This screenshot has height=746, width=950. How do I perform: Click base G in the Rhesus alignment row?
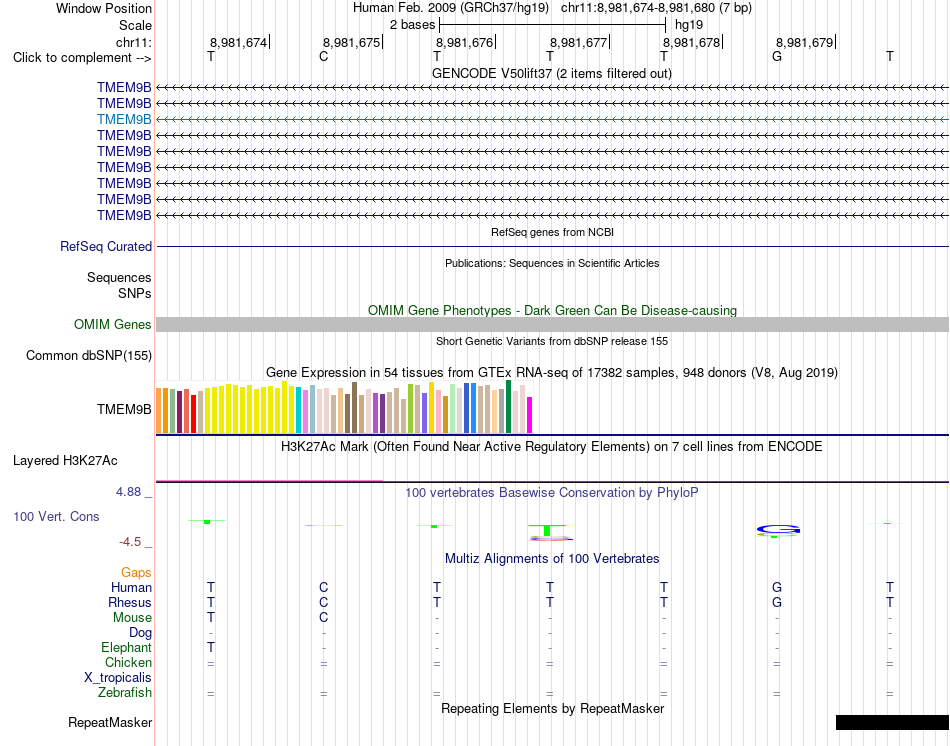coord(777,602)
